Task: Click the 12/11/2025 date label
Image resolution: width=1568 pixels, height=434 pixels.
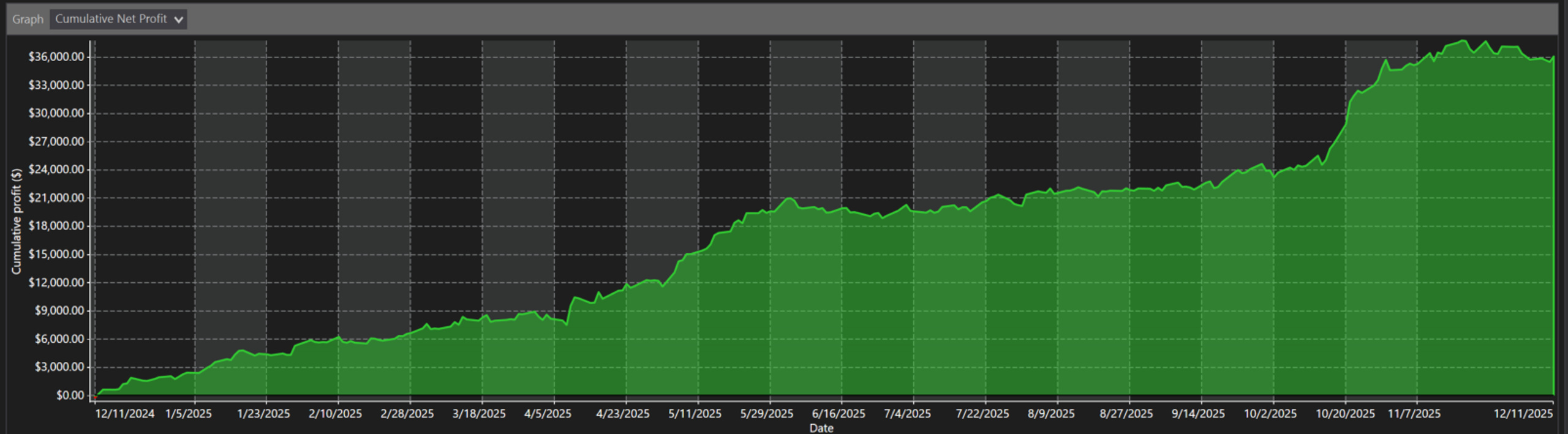Action: [x=1523, y=414]
